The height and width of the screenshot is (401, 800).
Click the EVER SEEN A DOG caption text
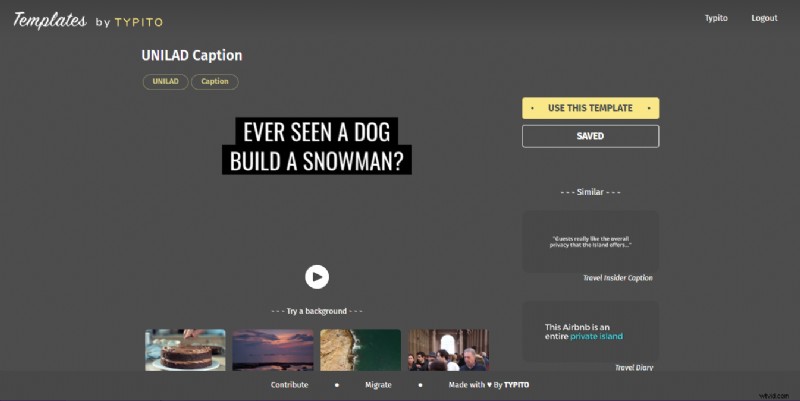click(317, 132)
